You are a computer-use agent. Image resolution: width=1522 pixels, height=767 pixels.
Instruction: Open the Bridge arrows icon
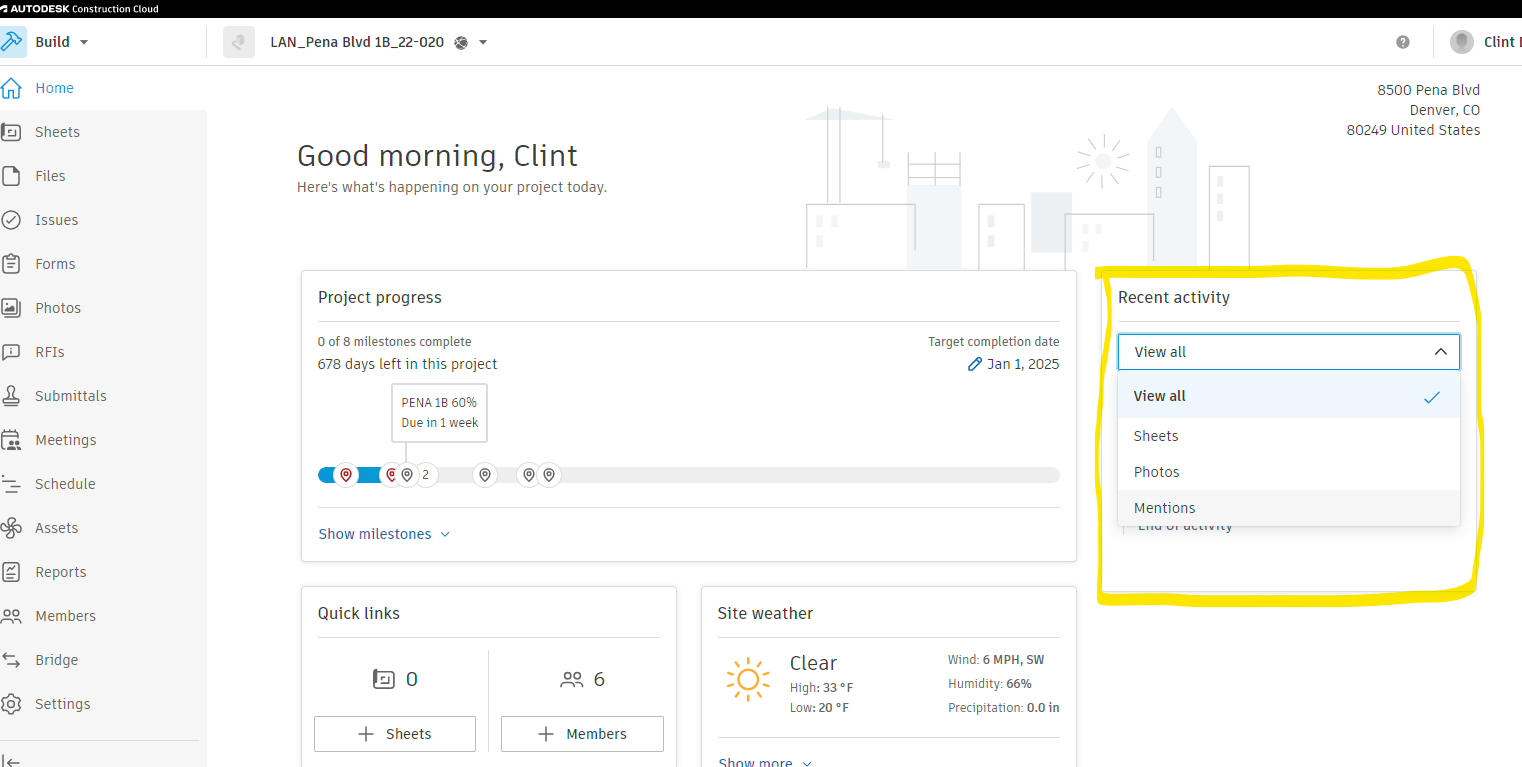coord(12,660)
